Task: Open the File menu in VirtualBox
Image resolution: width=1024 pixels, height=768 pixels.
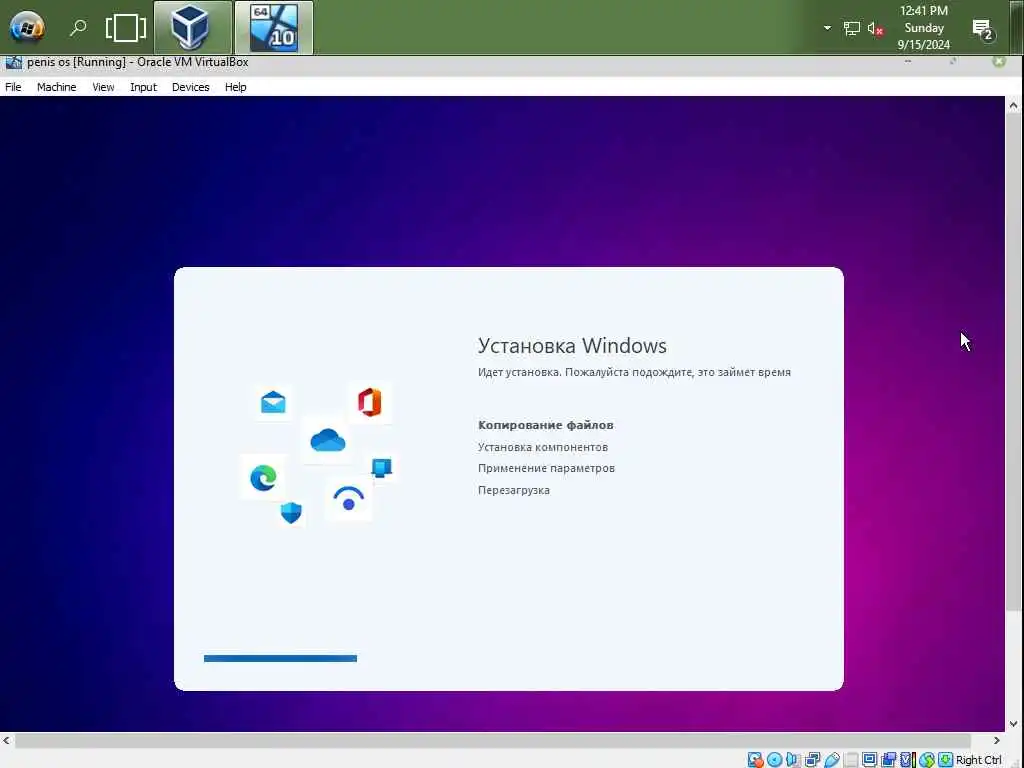Action: tap(13, 87)
